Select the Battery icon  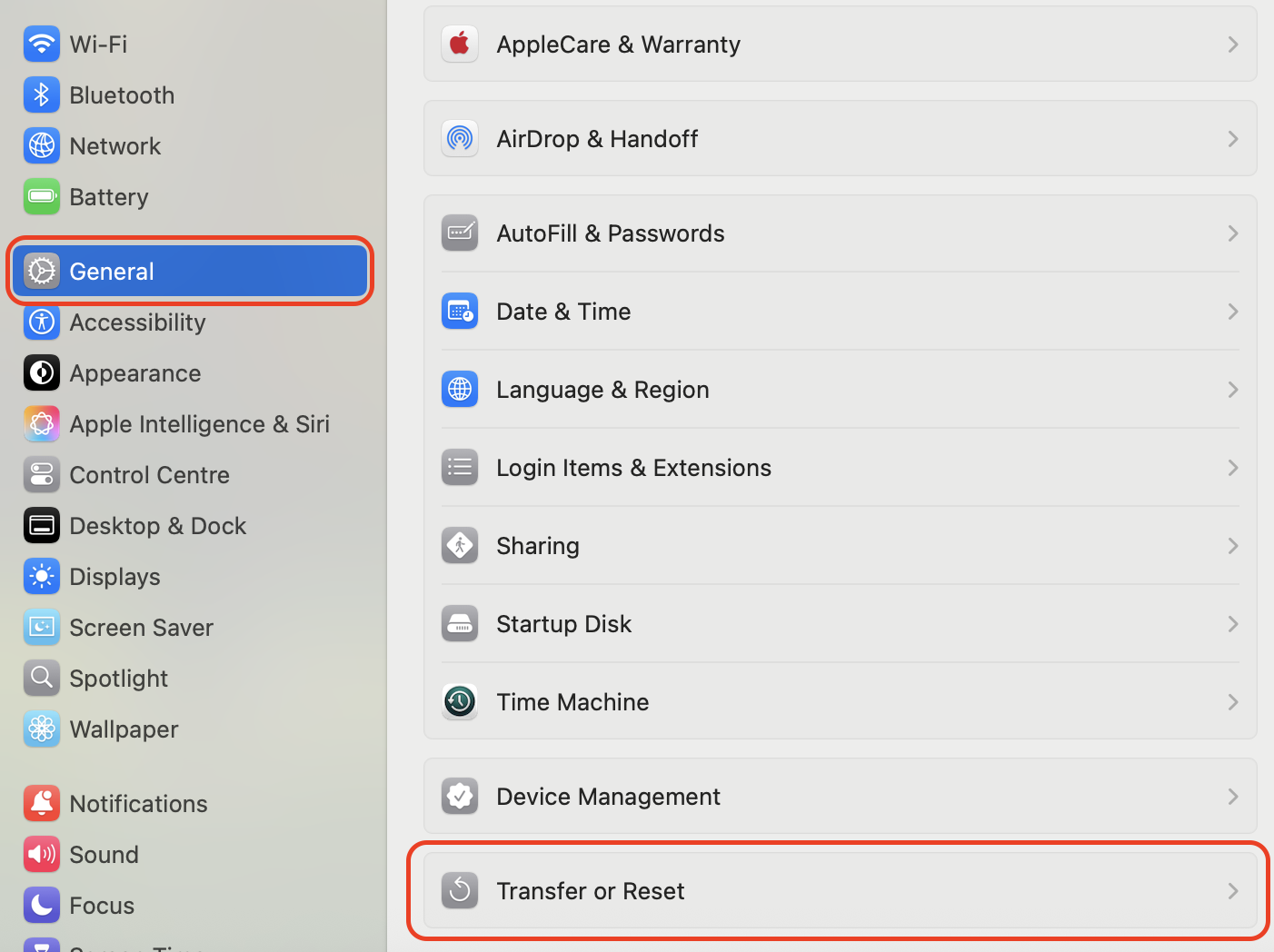(42, 196)
